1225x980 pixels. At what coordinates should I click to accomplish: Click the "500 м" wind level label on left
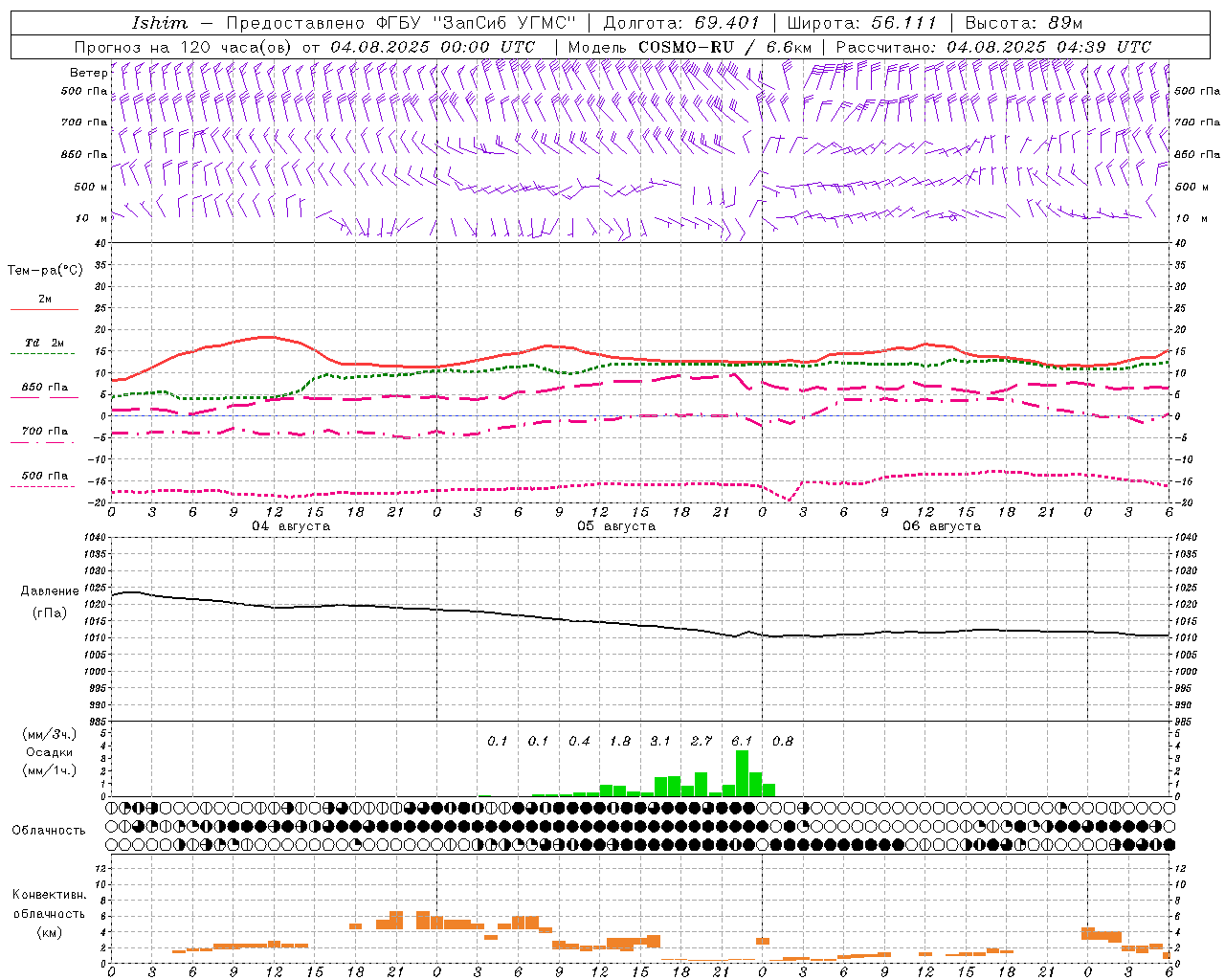(91, 188)
